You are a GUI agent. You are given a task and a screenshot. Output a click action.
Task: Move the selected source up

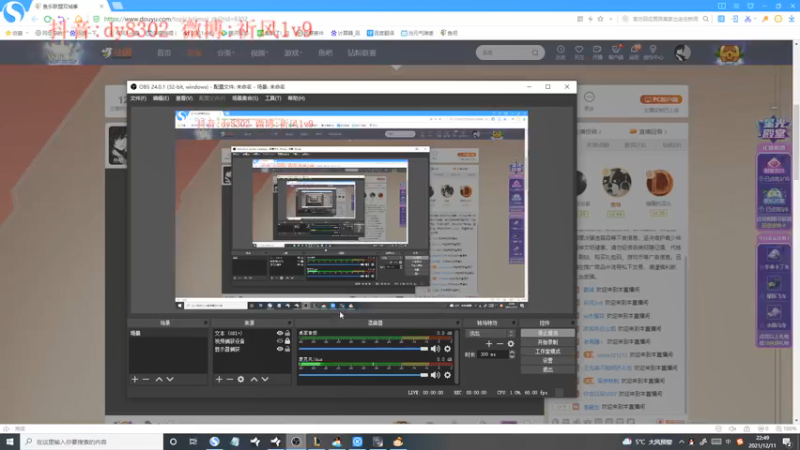coord(254,379)
